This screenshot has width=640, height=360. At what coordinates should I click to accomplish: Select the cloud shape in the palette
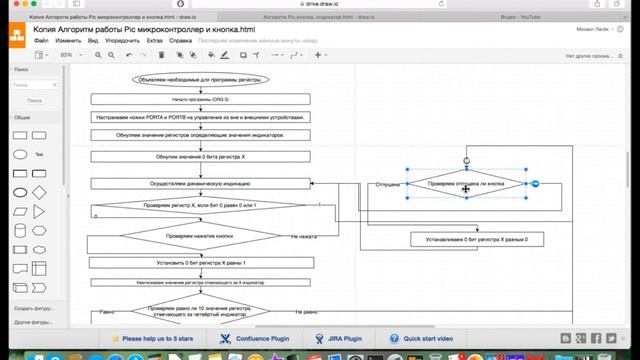coord(39,250)
